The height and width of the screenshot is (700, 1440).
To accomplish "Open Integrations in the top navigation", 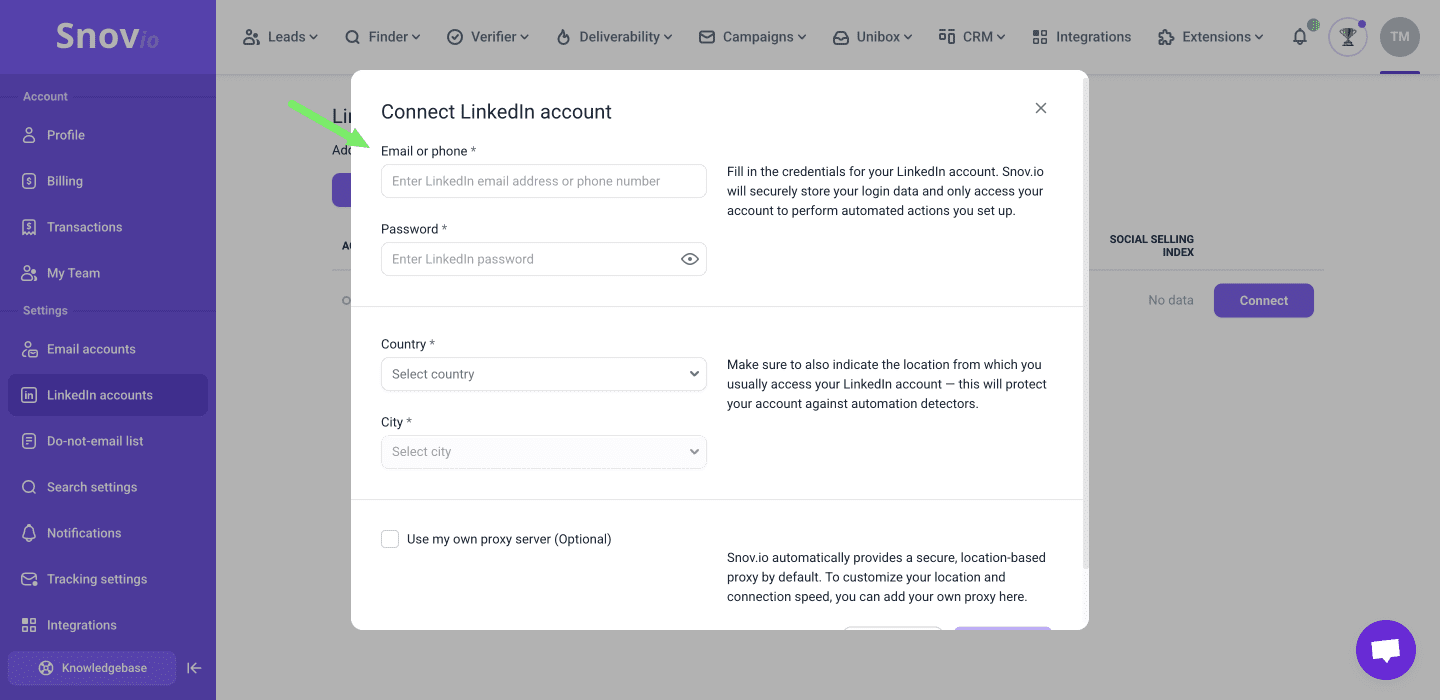I will click(x=1081, y=37).
